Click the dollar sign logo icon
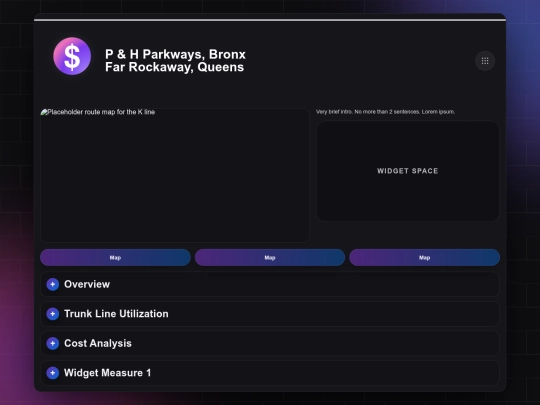Viewport: 540px width, 405px height. [x=72, y=56]
